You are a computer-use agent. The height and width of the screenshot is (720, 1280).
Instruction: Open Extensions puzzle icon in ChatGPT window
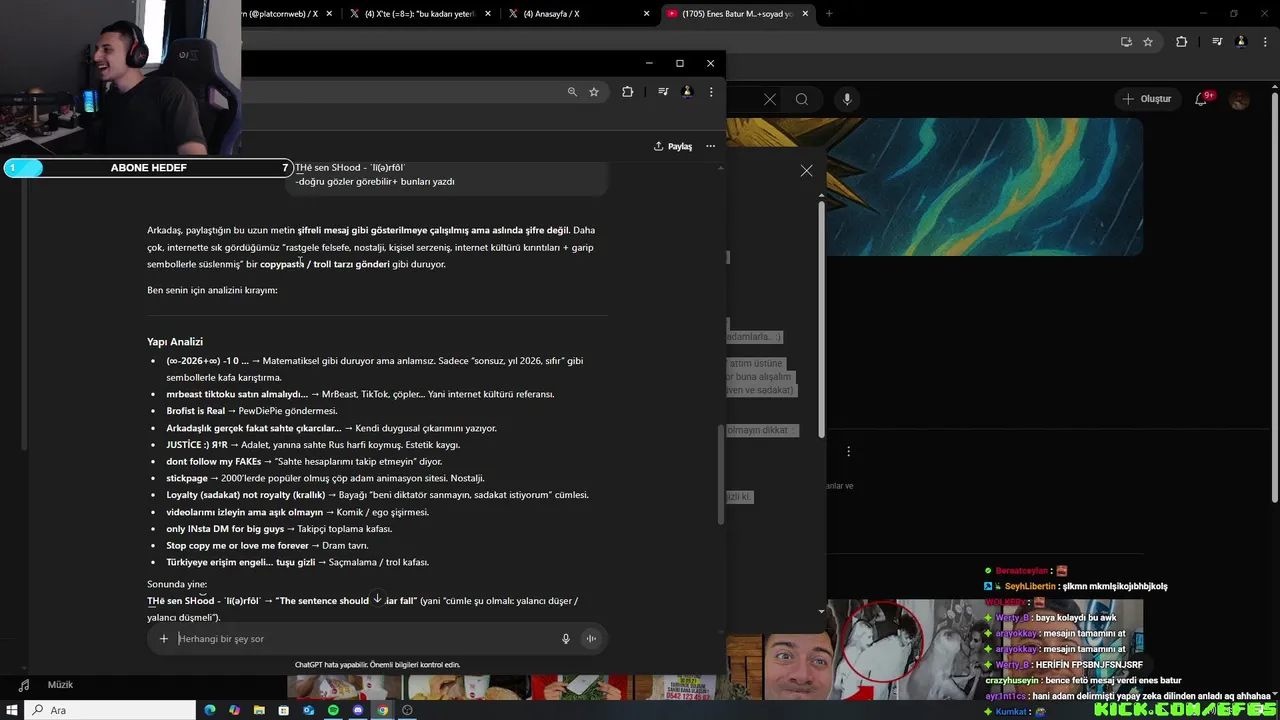pos(628,91)
